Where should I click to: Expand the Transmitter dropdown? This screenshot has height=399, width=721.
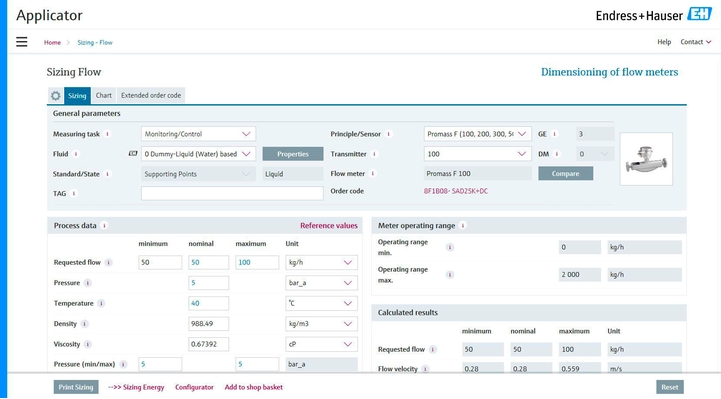coord(477,154)
